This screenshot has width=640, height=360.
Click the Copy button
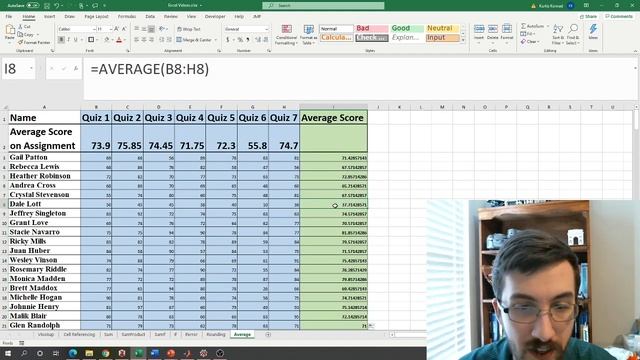tap(28, 34)
